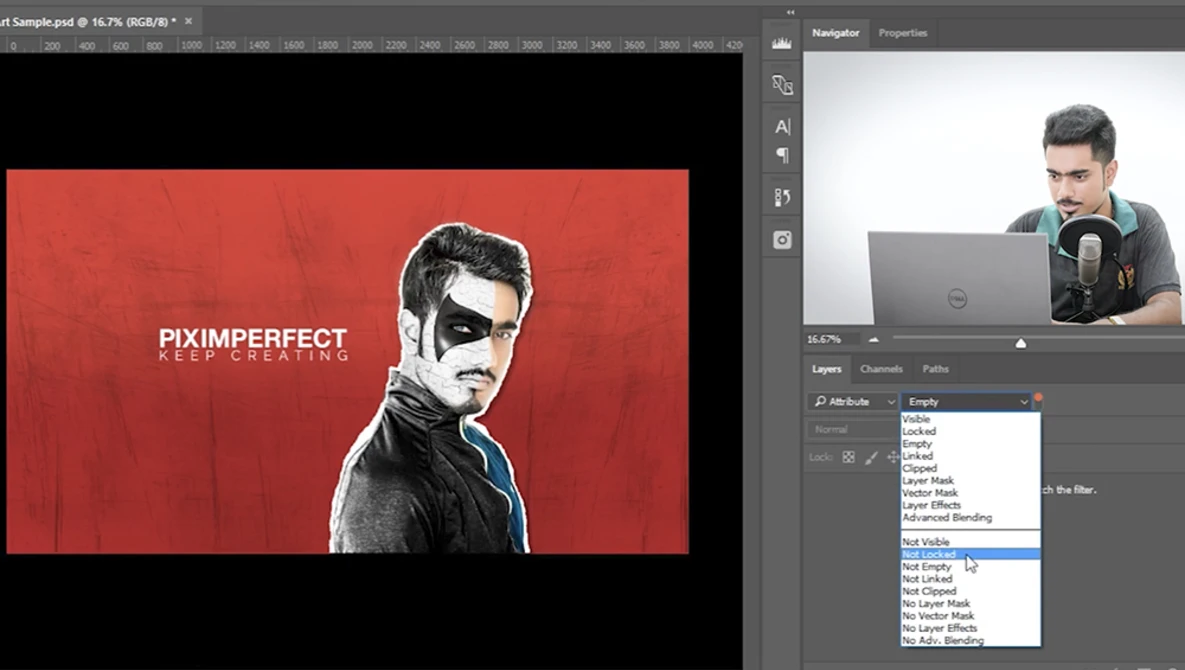Open the Paragraph panel icon
Screen dimensions: 1185x670
(782, 155)
